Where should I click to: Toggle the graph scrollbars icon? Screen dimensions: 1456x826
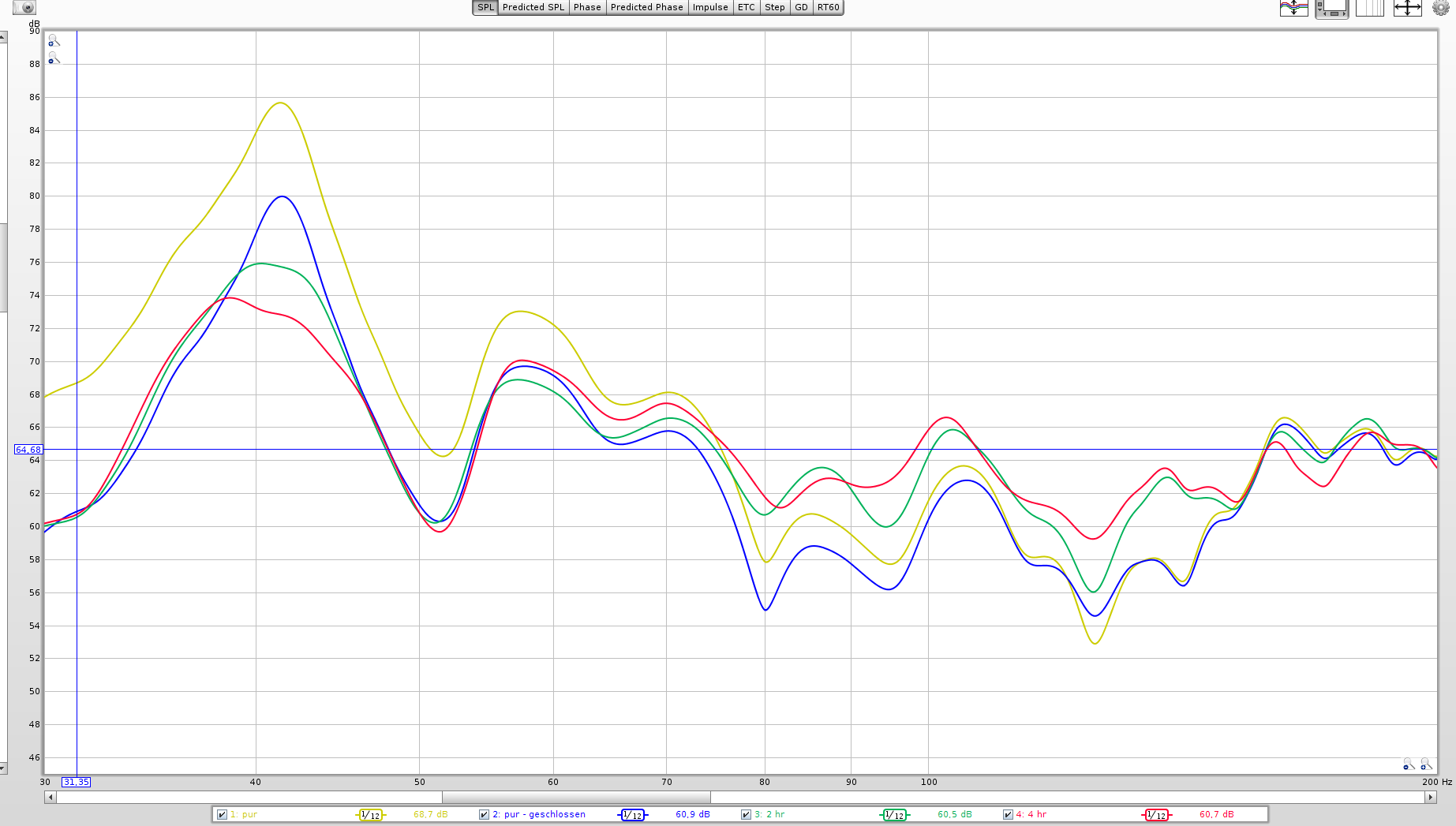[x=1331, y=9]
